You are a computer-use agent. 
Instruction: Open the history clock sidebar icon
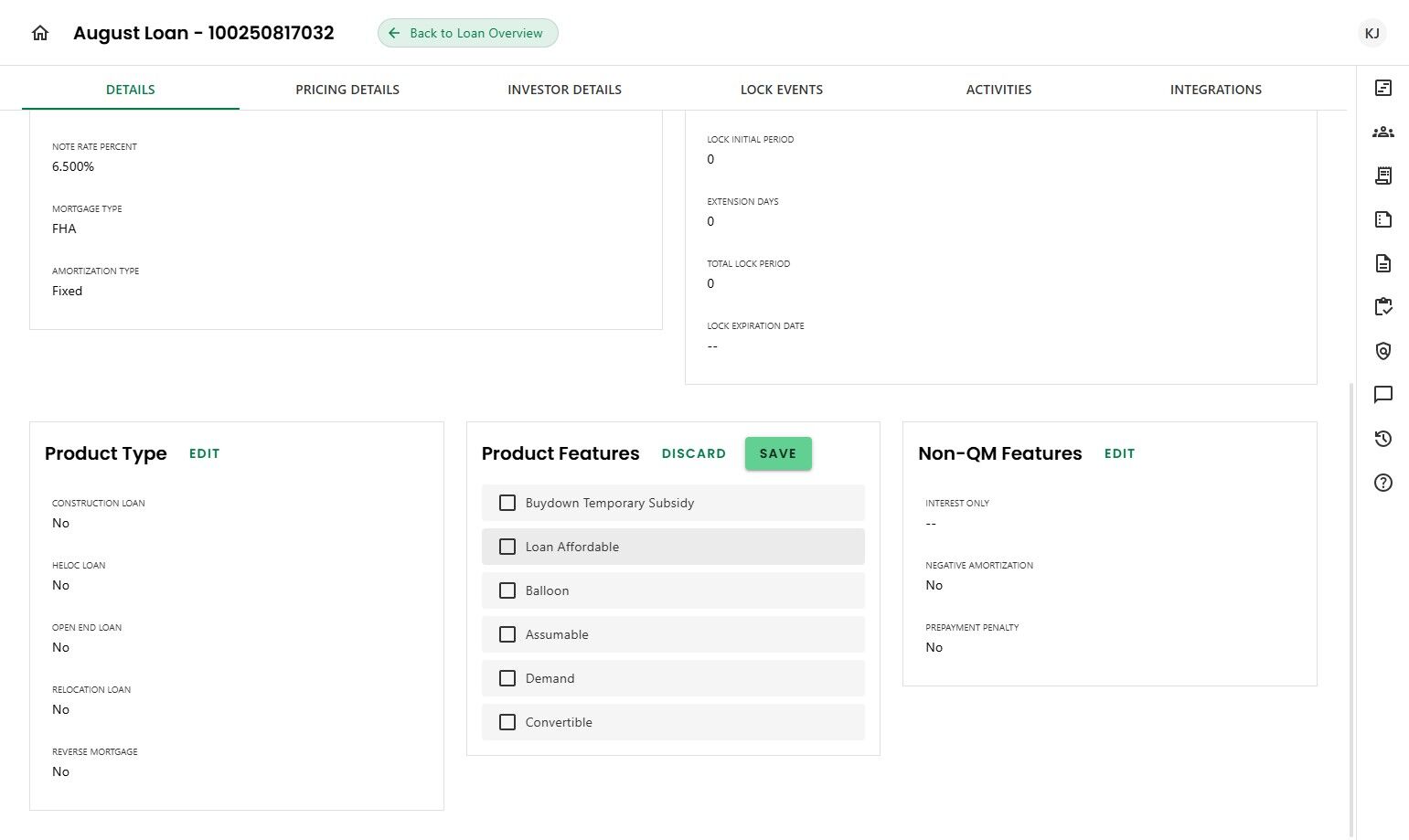[1382, 439]
